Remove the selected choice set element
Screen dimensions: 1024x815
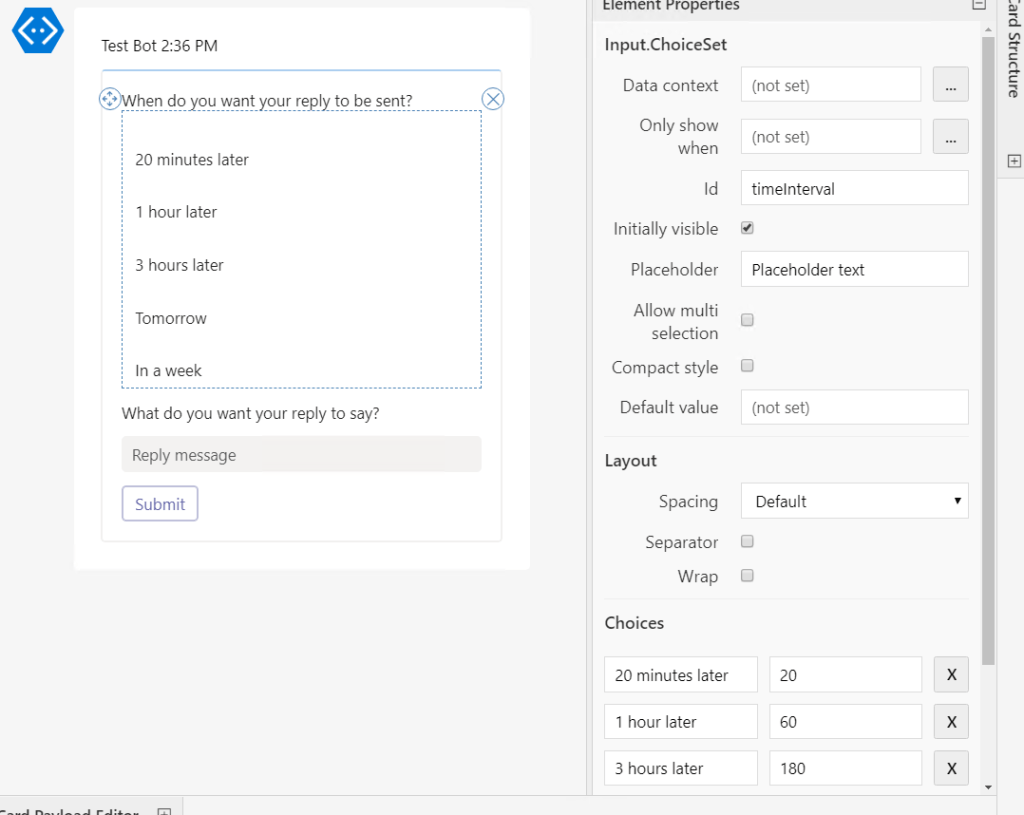493,98
